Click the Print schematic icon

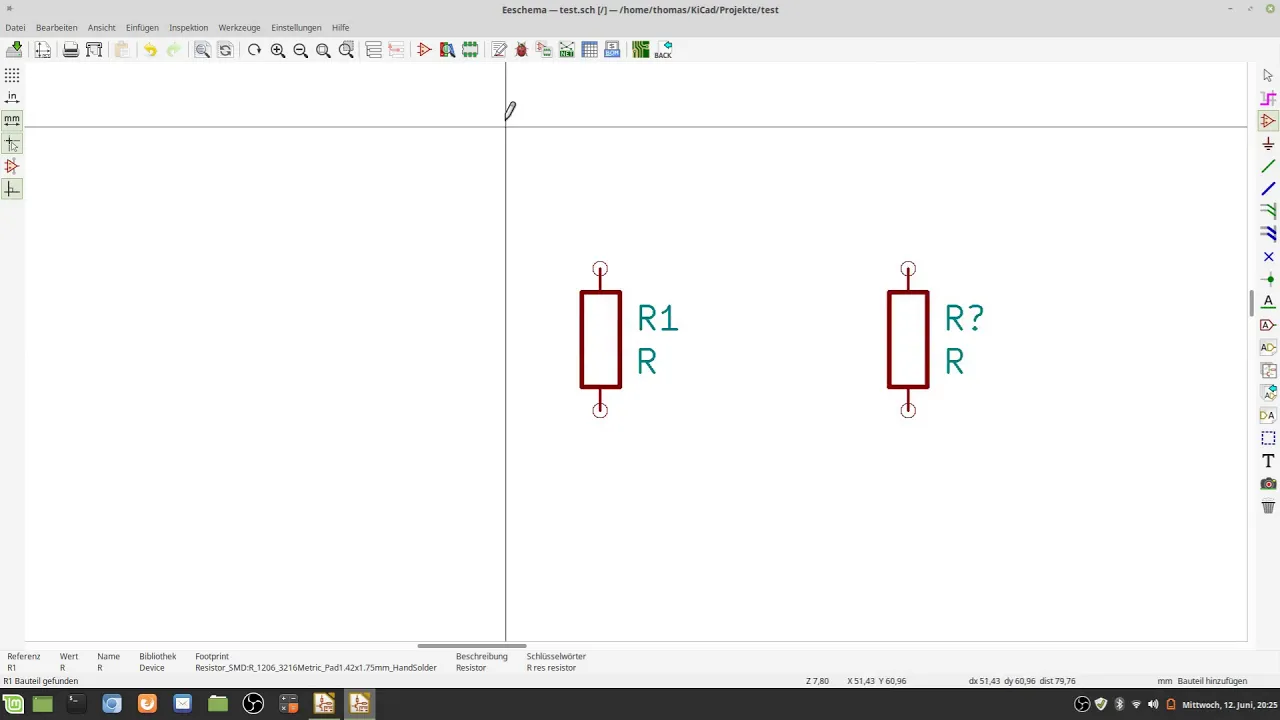click(x=71, y=50)
